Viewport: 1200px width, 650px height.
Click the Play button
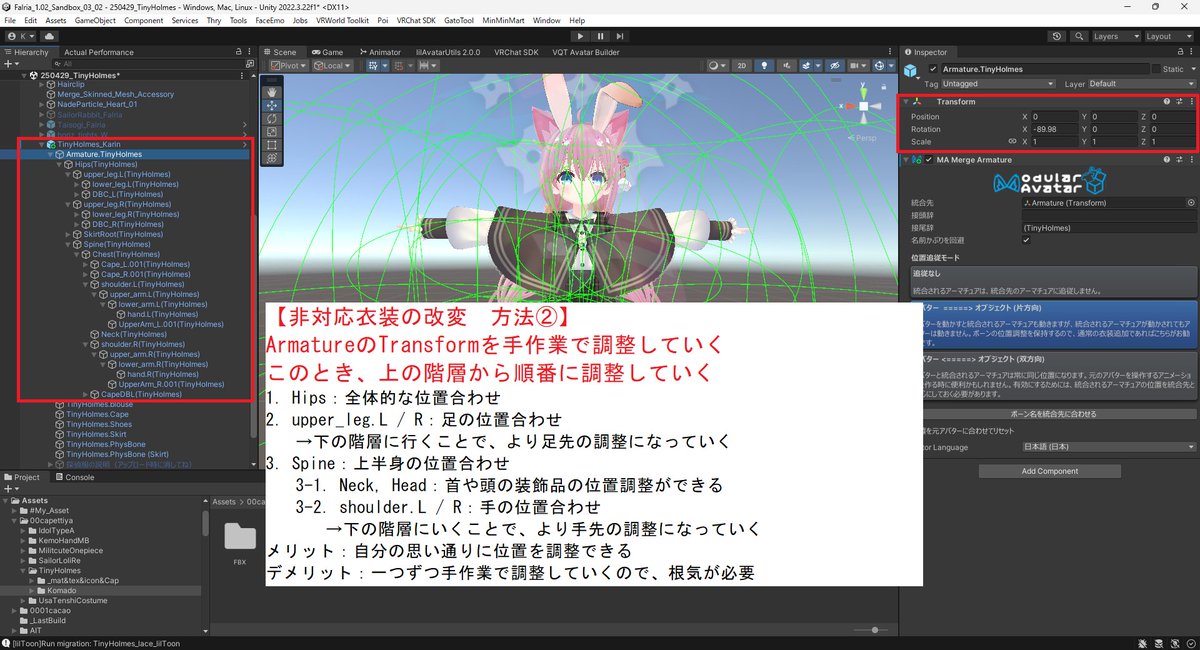[579, 36]
